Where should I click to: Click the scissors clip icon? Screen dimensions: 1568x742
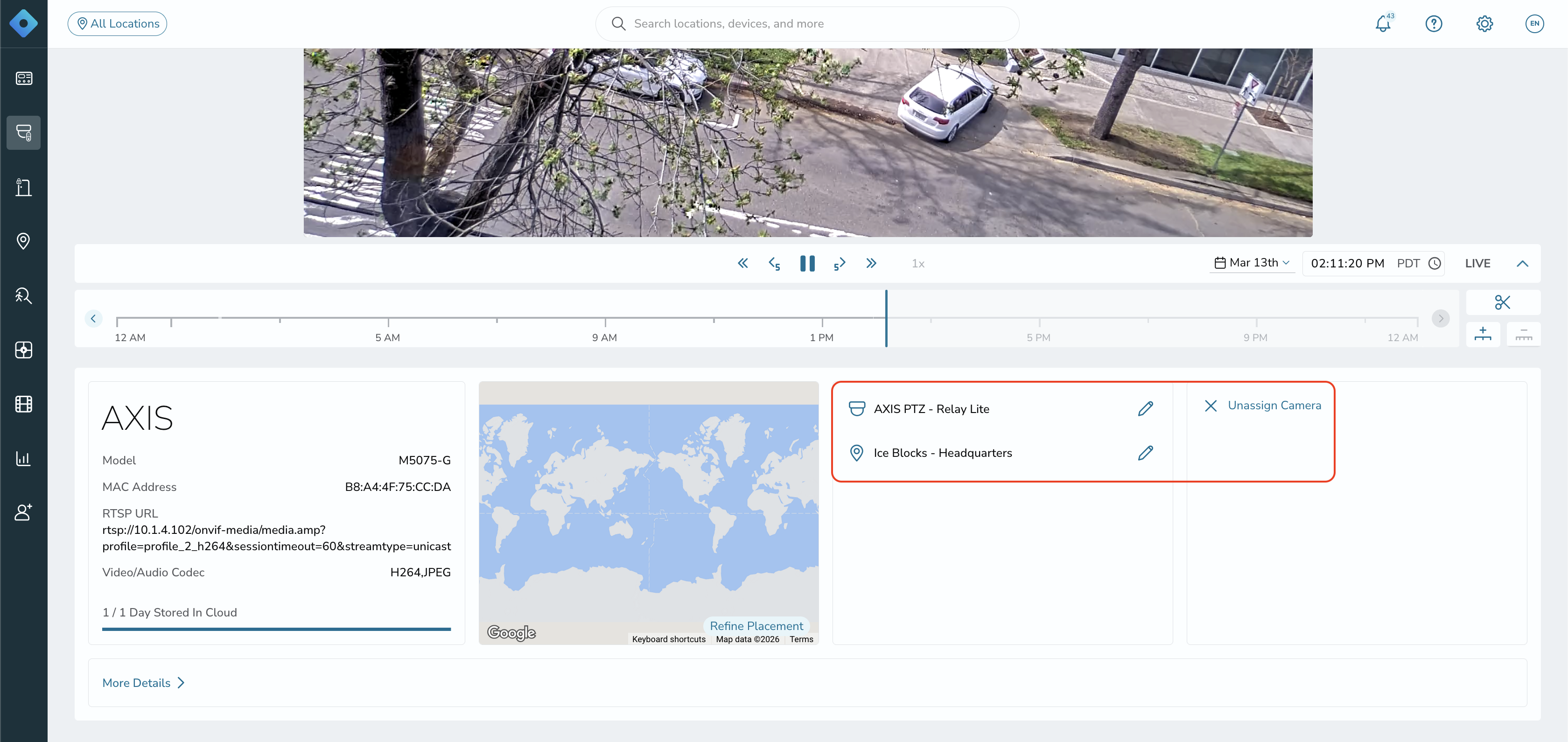[1503, 302]
